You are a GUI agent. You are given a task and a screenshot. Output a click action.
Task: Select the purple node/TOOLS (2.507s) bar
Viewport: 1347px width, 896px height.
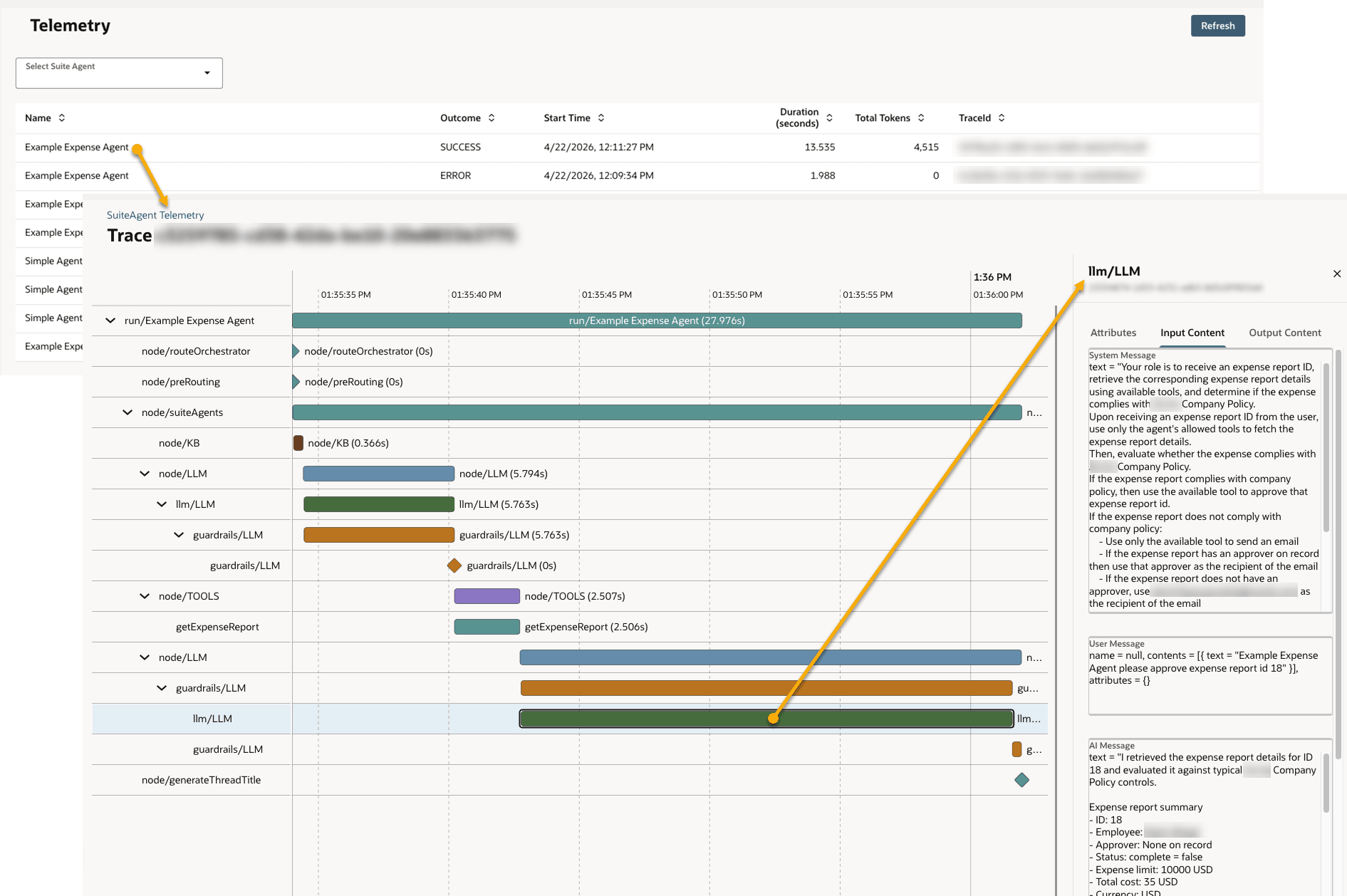[x=487, y=596]
